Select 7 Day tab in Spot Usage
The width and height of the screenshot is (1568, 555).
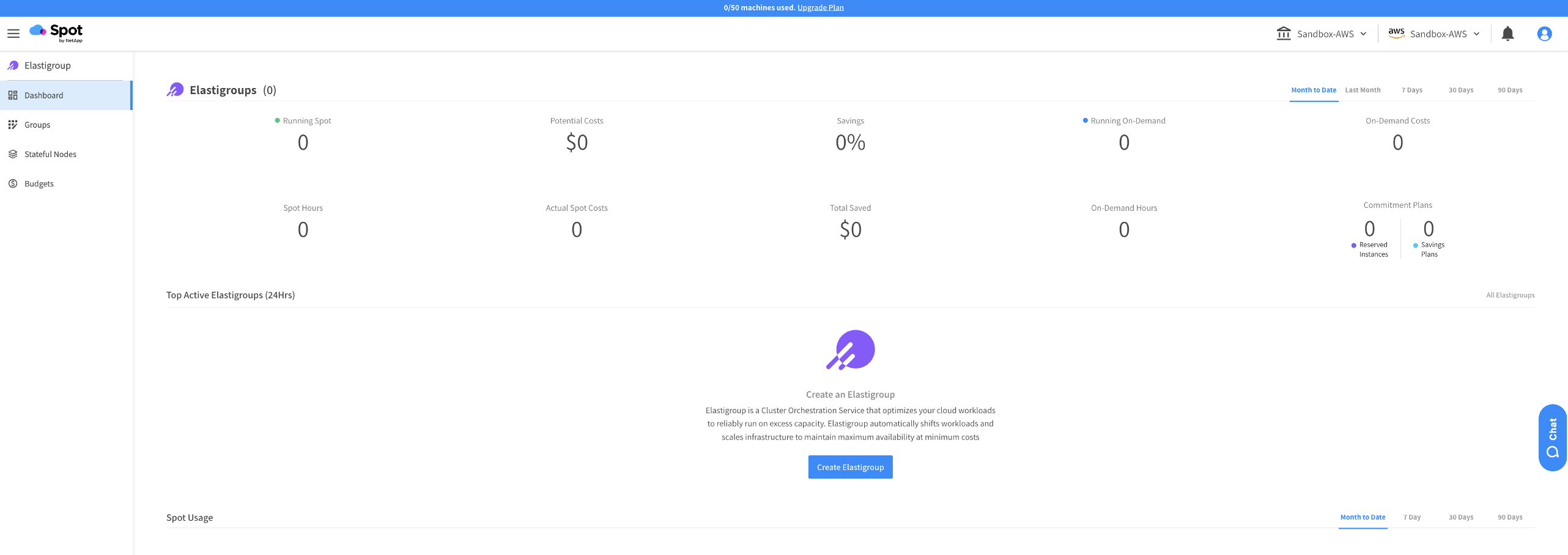(1411, 517)
